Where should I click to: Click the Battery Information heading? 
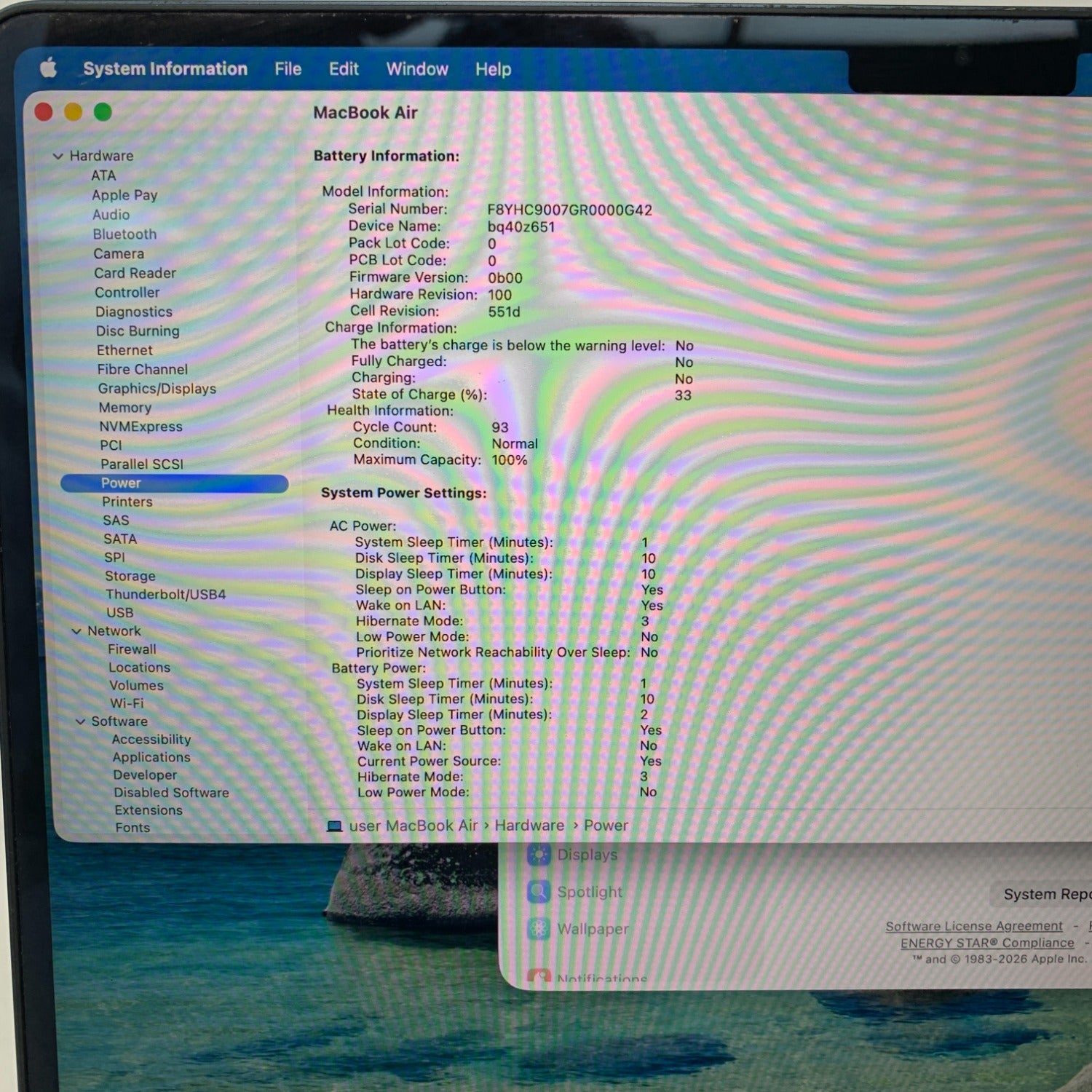pos(387,156)
